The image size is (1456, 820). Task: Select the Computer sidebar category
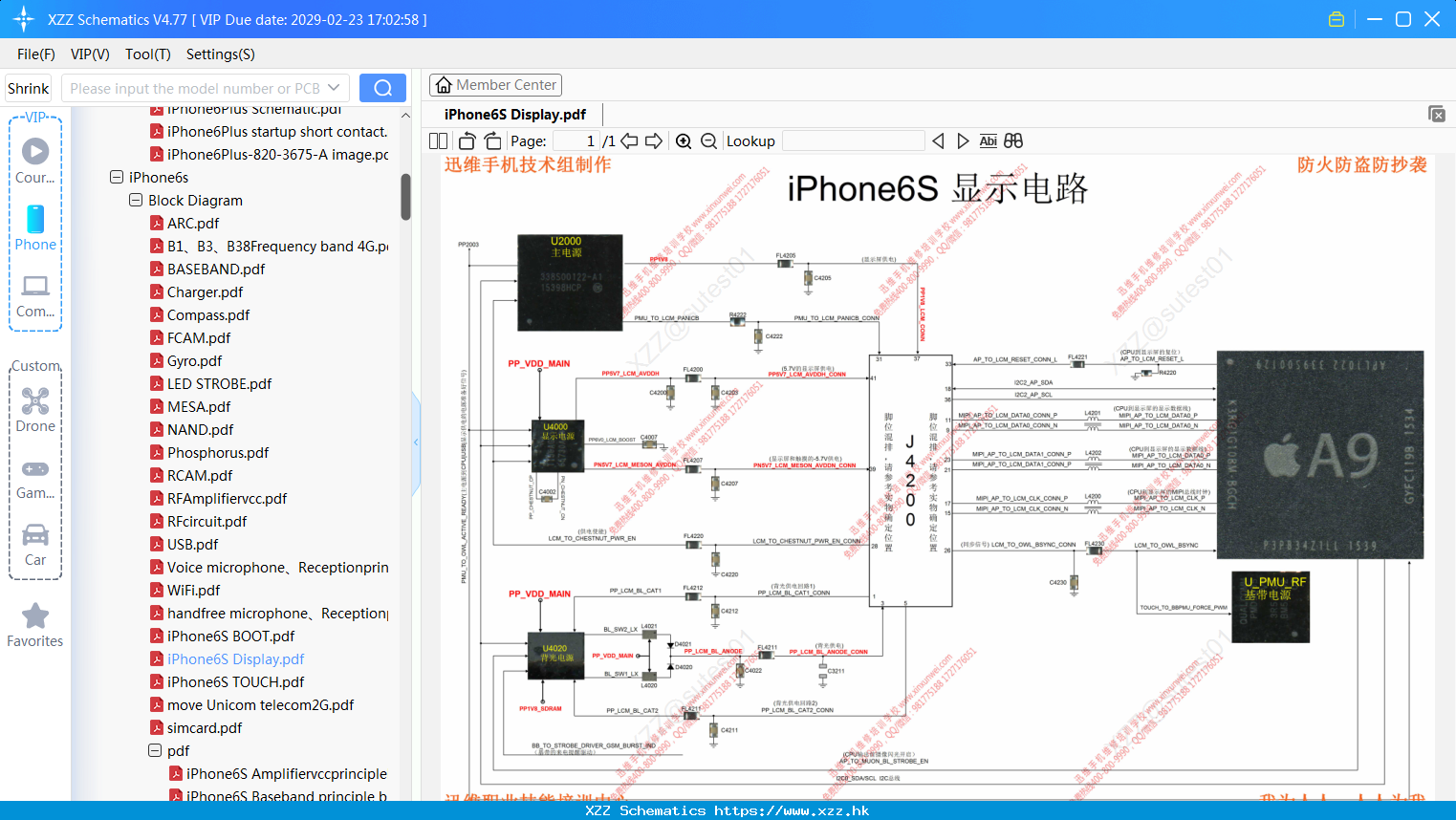pos(35,295)
